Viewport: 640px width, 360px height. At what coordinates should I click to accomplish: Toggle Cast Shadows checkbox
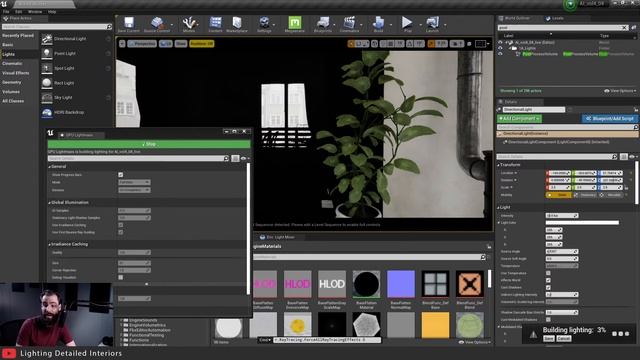548,287
